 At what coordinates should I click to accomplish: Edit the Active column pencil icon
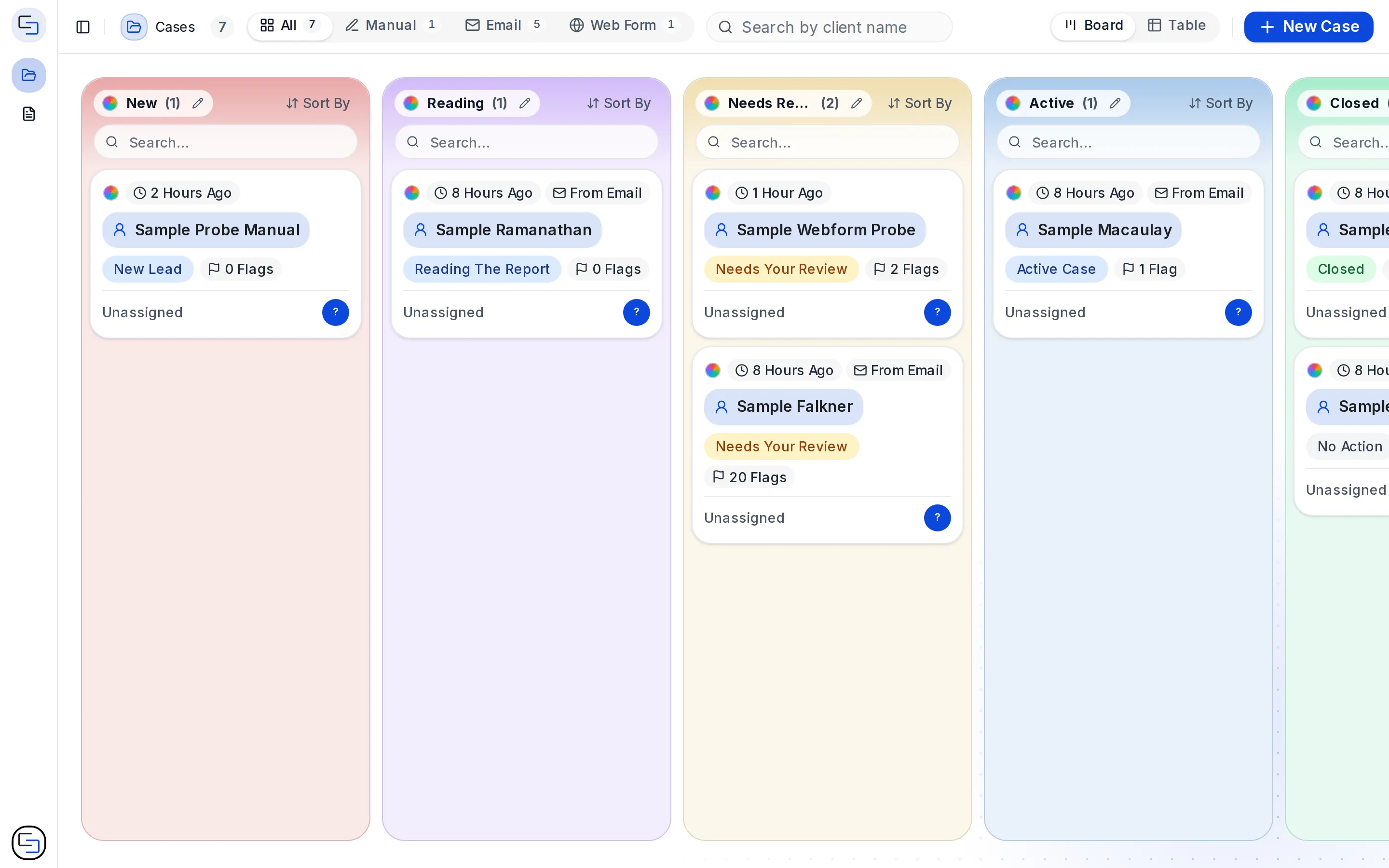coord(1115,103)
